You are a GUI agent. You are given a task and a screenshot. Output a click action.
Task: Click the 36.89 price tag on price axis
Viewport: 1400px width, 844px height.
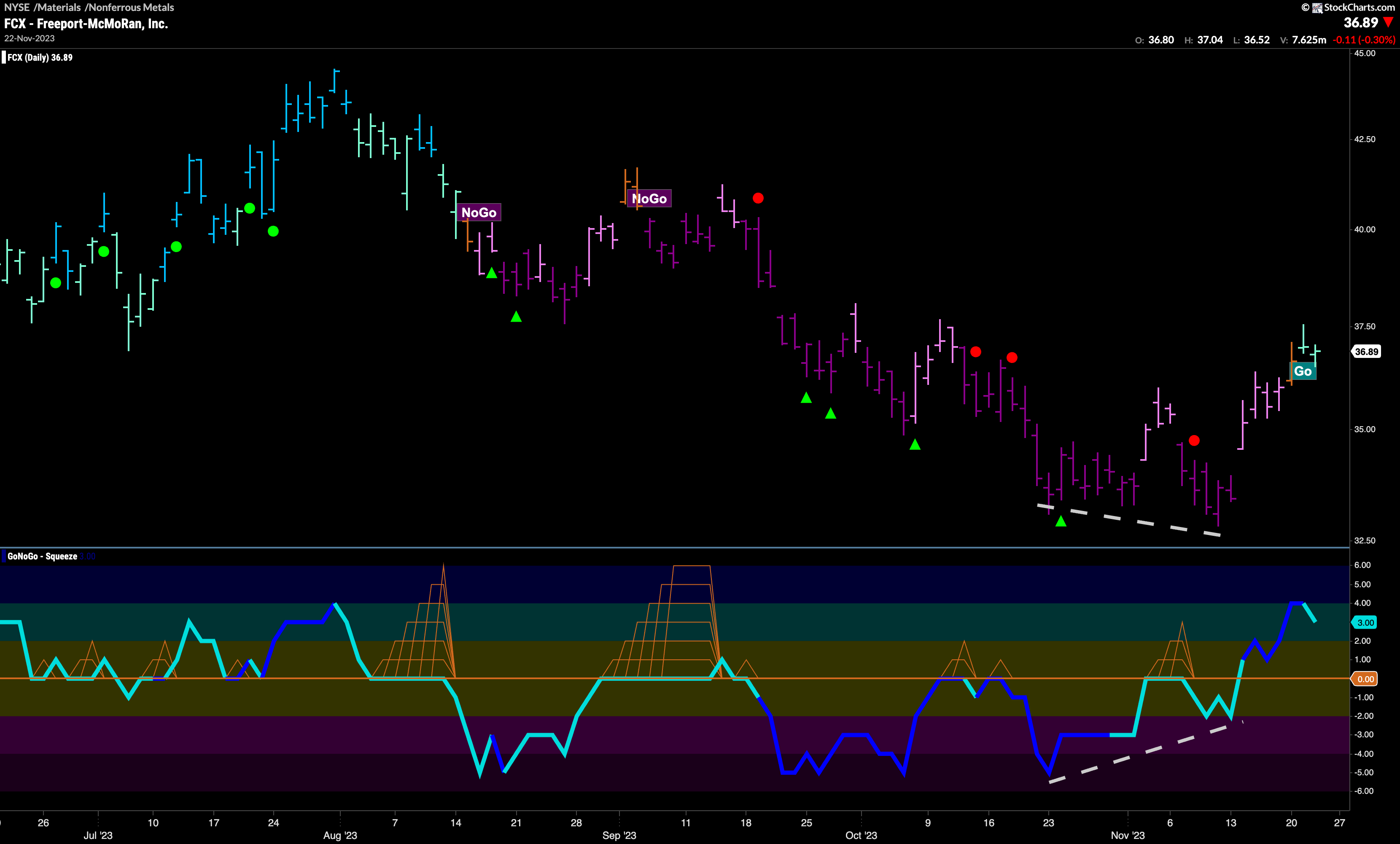coord(1366,352)
